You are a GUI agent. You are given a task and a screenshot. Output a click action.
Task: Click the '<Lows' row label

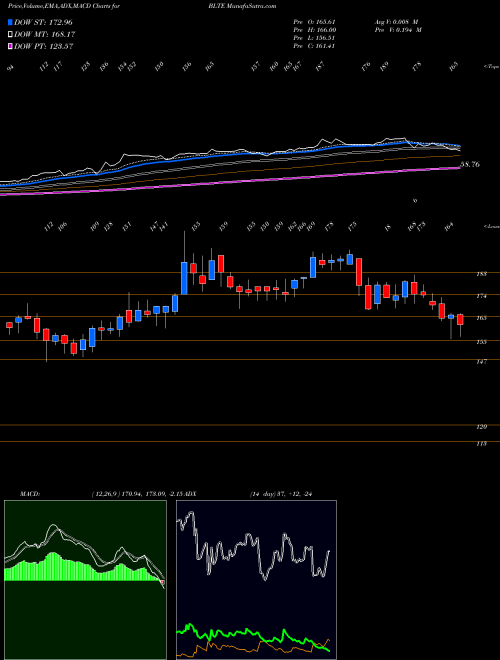coord(490,227)
